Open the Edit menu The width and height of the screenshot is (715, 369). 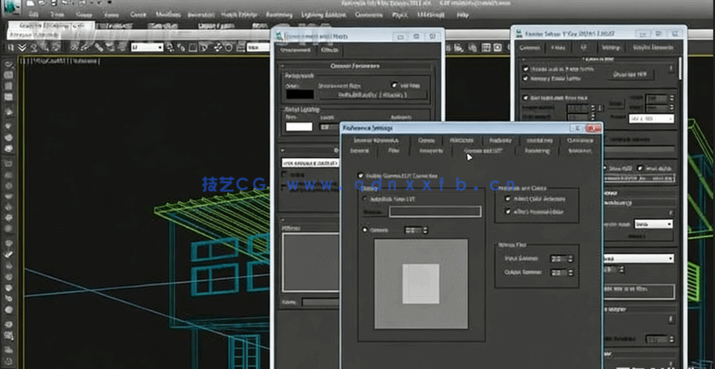pyautogui.click(x=33, y=15)
